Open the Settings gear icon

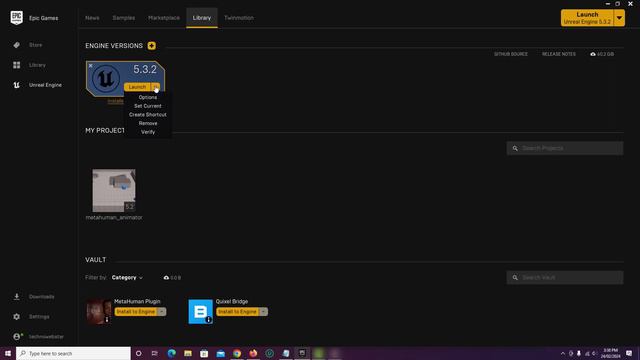tap(16, 316)
